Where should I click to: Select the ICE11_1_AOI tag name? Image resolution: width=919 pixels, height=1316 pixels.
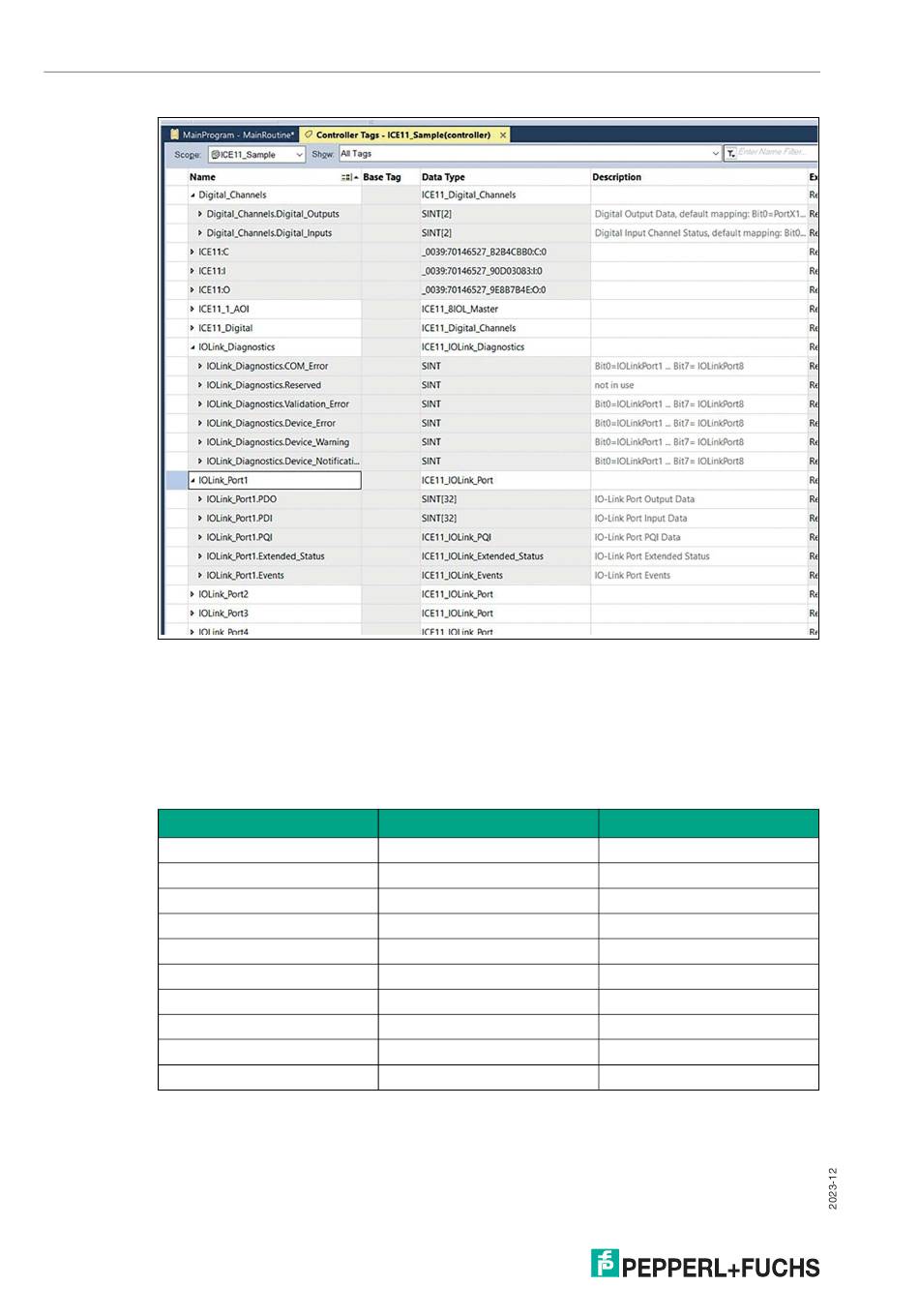223,310
